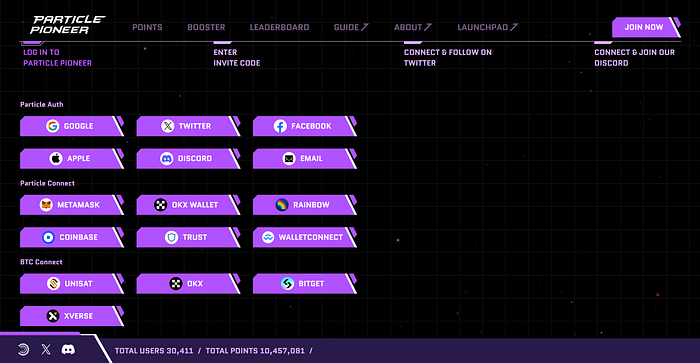This screenshot has width=700, height=363.
Task: Click the 'Particle Connect' section label
Action: click(x=47, y=183)
